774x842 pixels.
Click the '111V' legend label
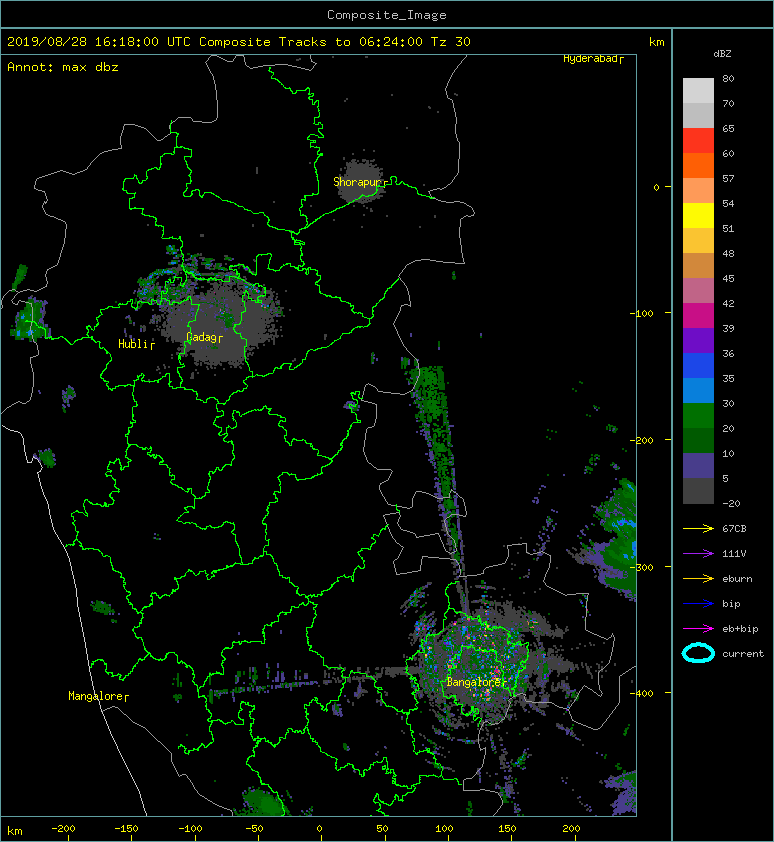click(x=734, y=554)
